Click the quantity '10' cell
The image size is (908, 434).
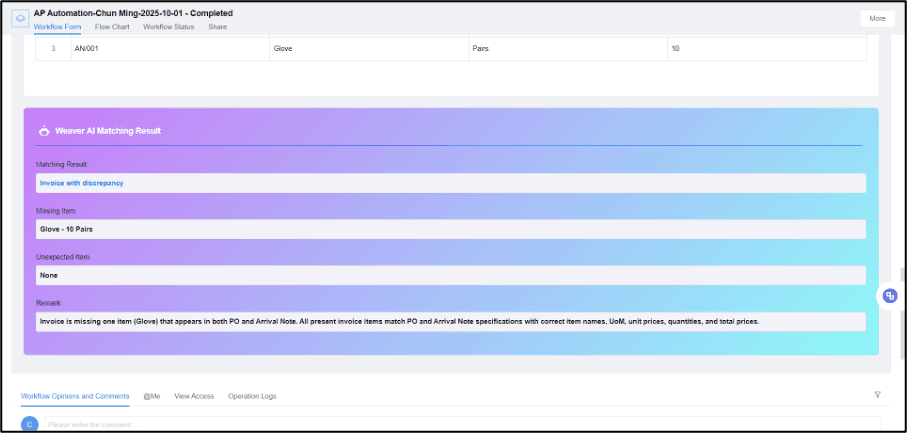pos(767,49)
